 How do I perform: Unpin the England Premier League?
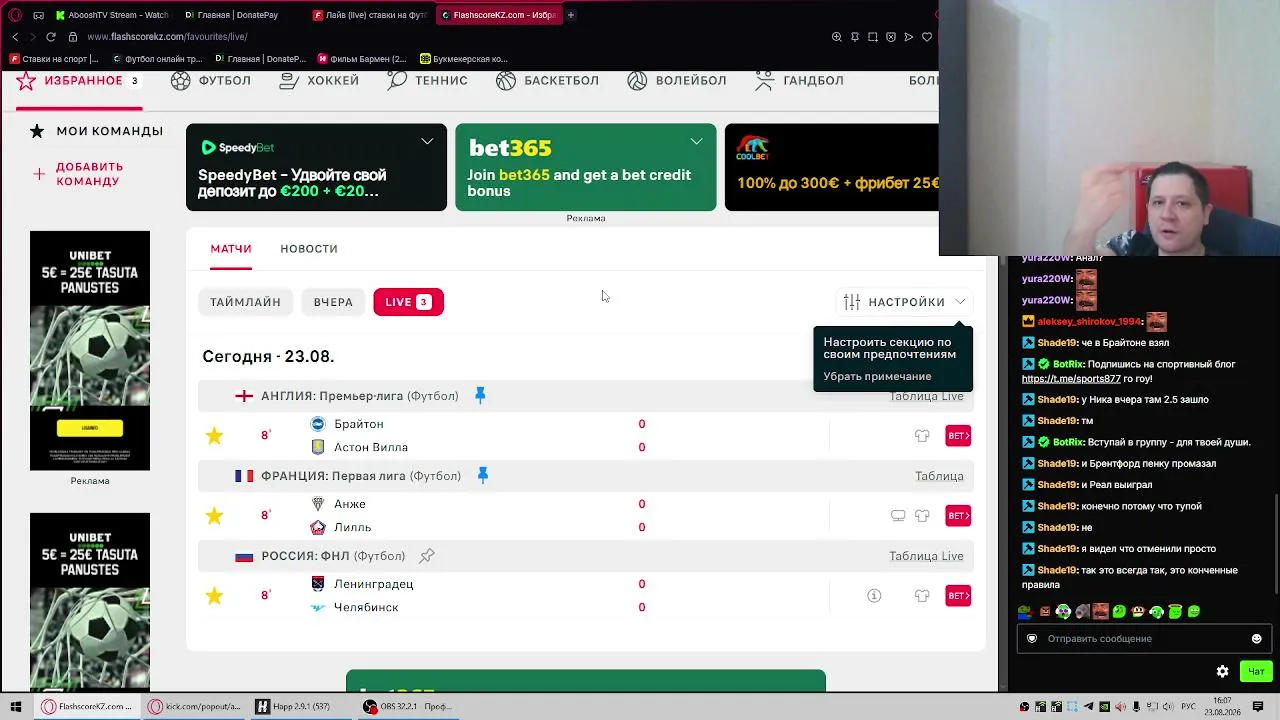(480, 396)
